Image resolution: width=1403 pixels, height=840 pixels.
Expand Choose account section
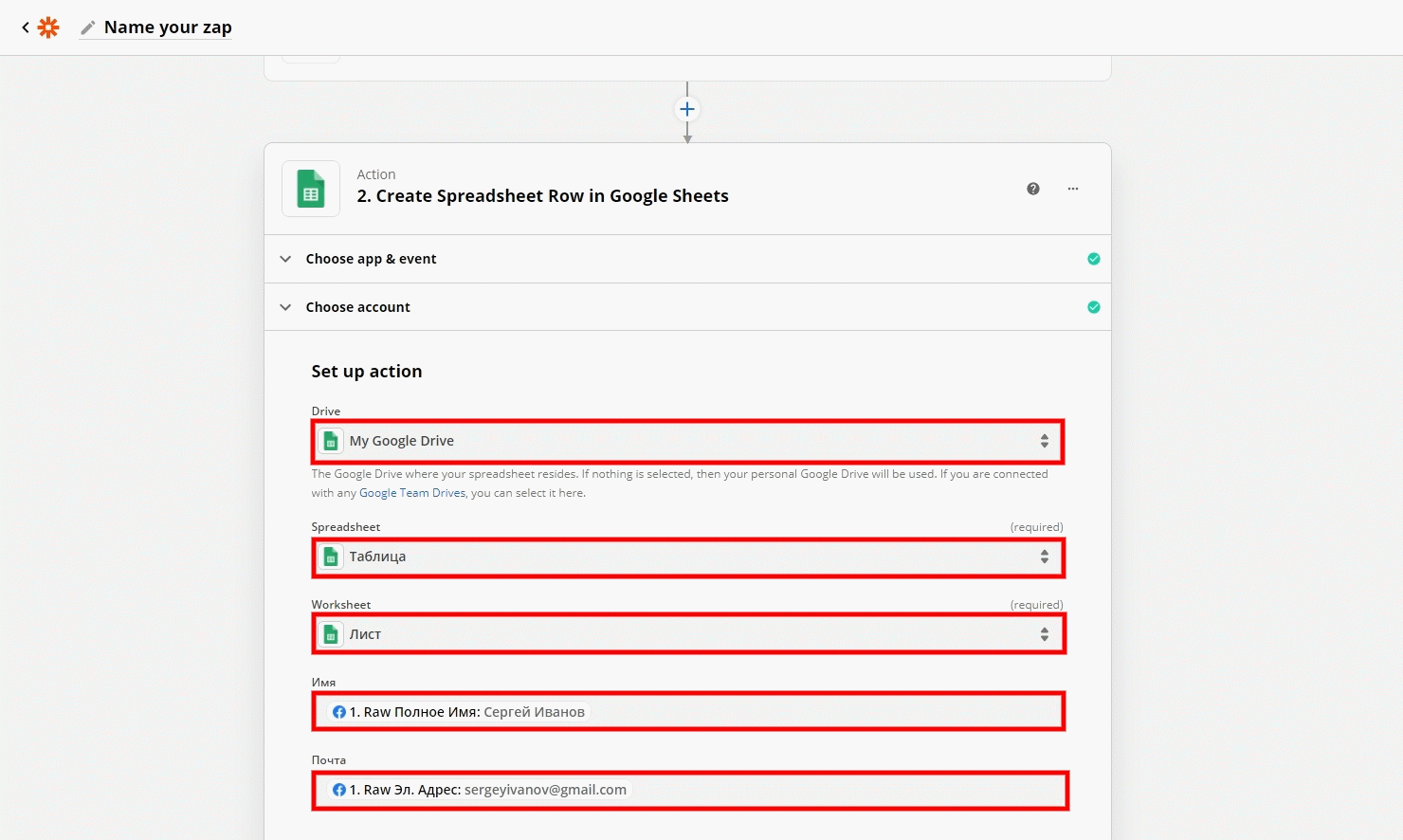687,307
